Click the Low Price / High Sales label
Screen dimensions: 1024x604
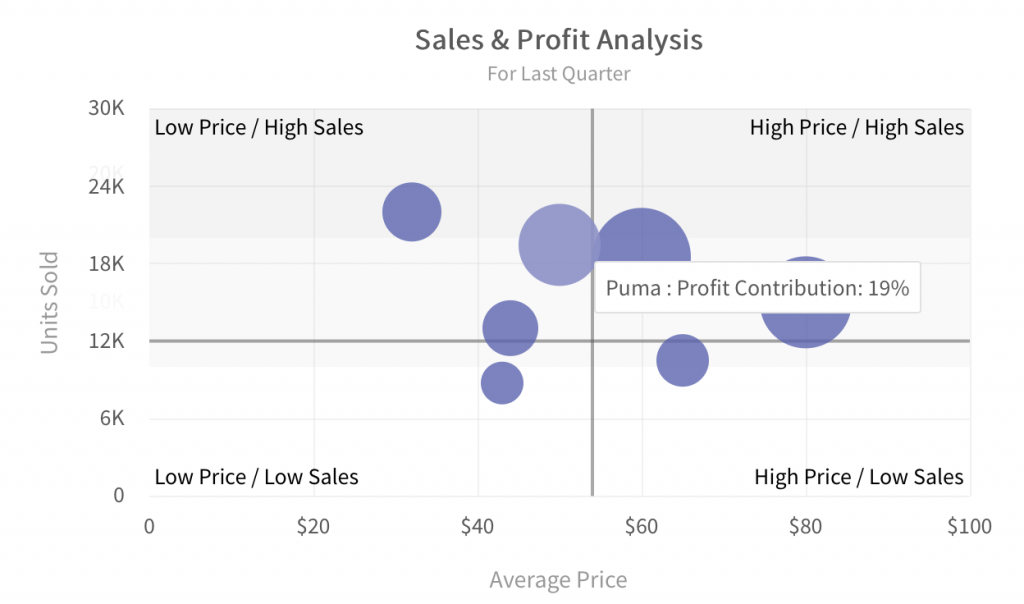tap(259, 127)
